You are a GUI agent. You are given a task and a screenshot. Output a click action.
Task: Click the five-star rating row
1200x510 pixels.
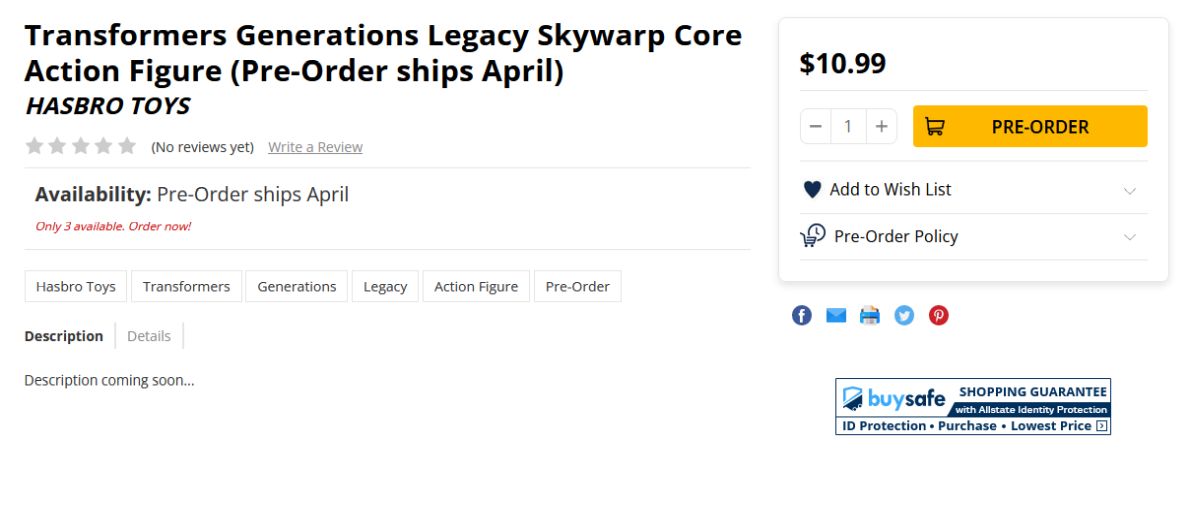point(81,146)
